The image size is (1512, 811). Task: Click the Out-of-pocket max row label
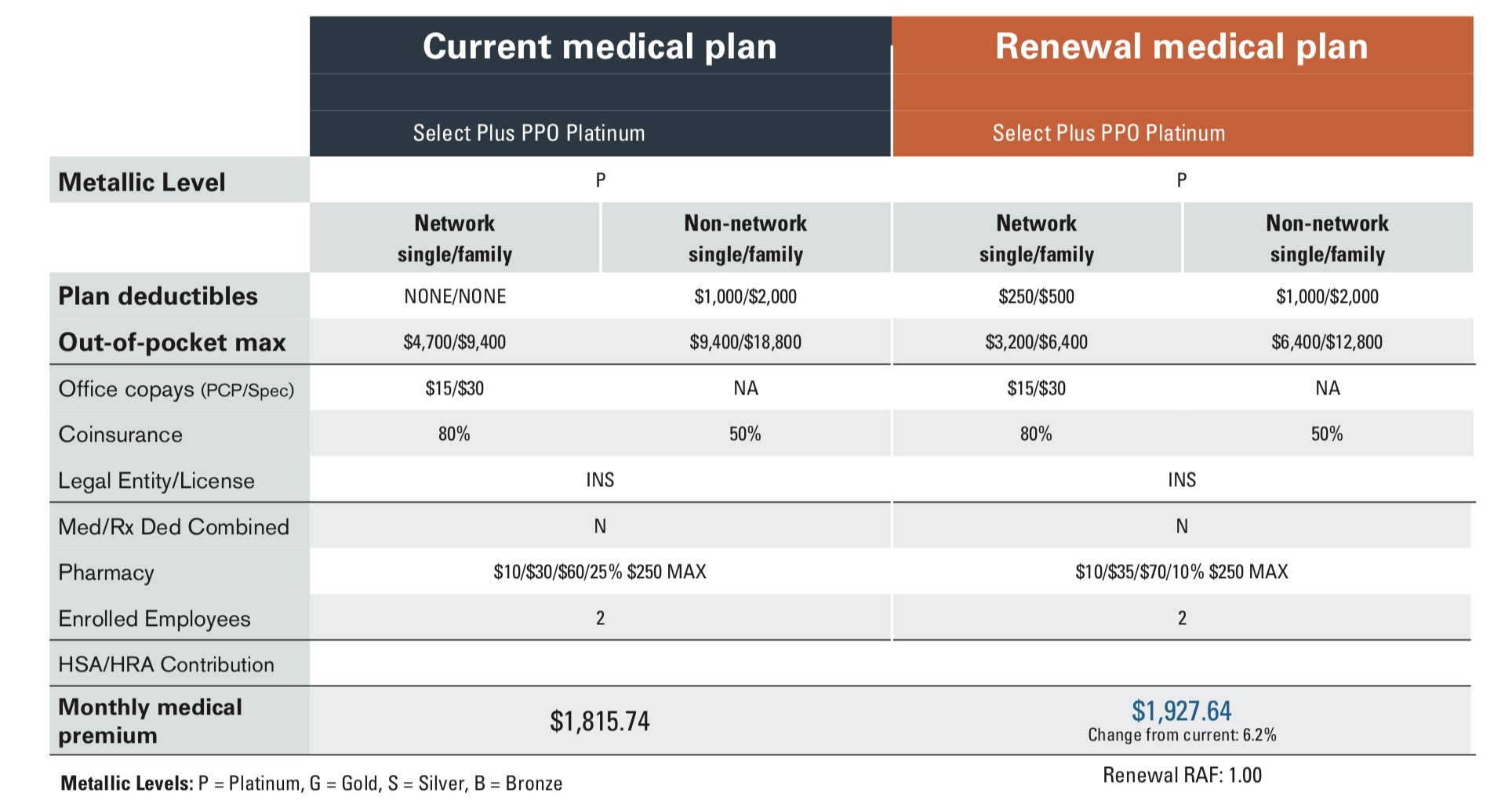[x=172, y=342]
